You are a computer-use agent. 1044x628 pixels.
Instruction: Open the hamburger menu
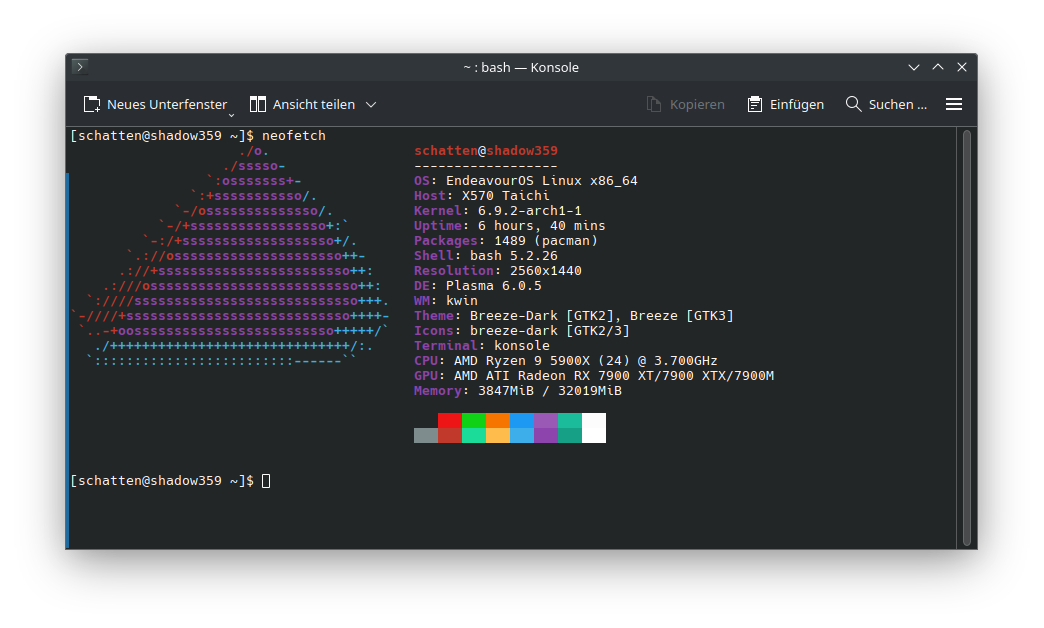pyautogui.click(x=954, y=104)
